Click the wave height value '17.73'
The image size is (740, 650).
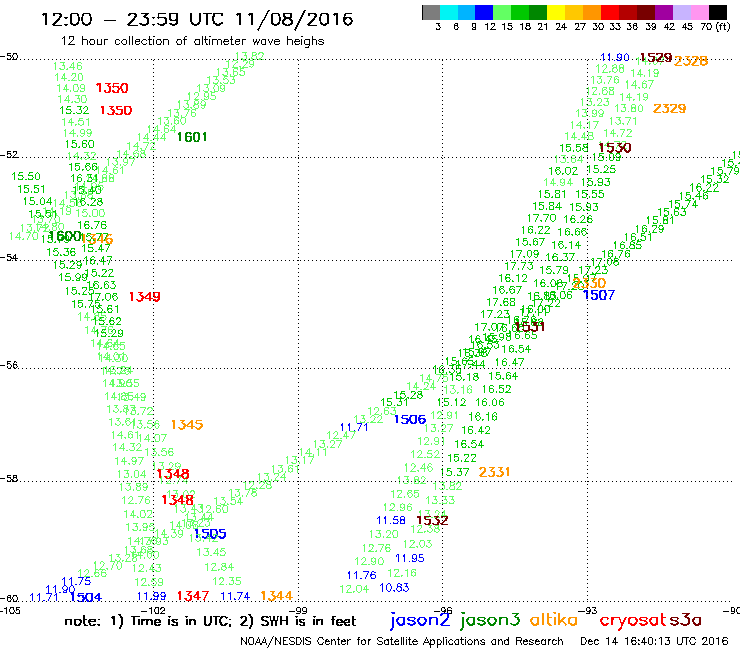point(519,266)
